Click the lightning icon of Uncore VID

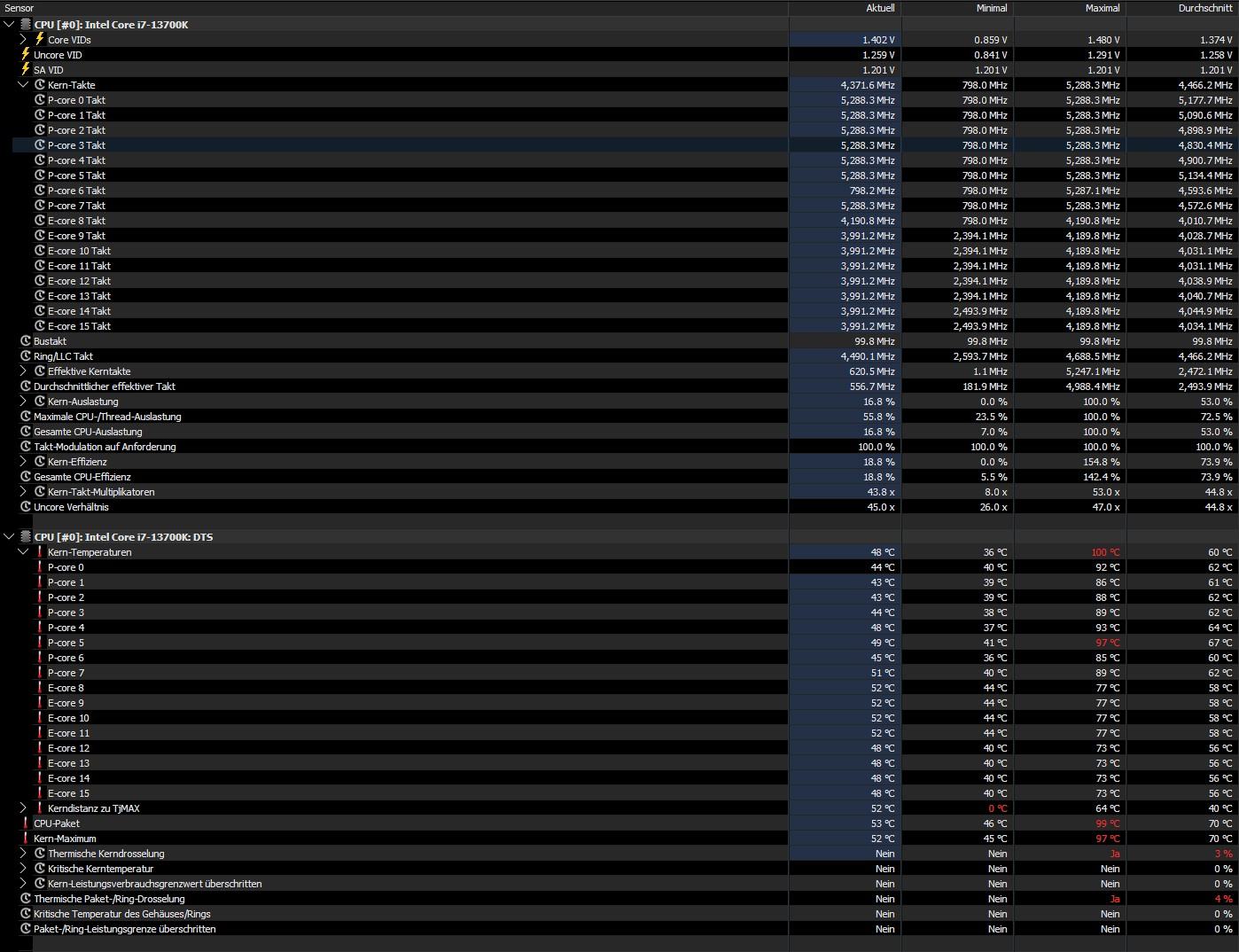26,55
